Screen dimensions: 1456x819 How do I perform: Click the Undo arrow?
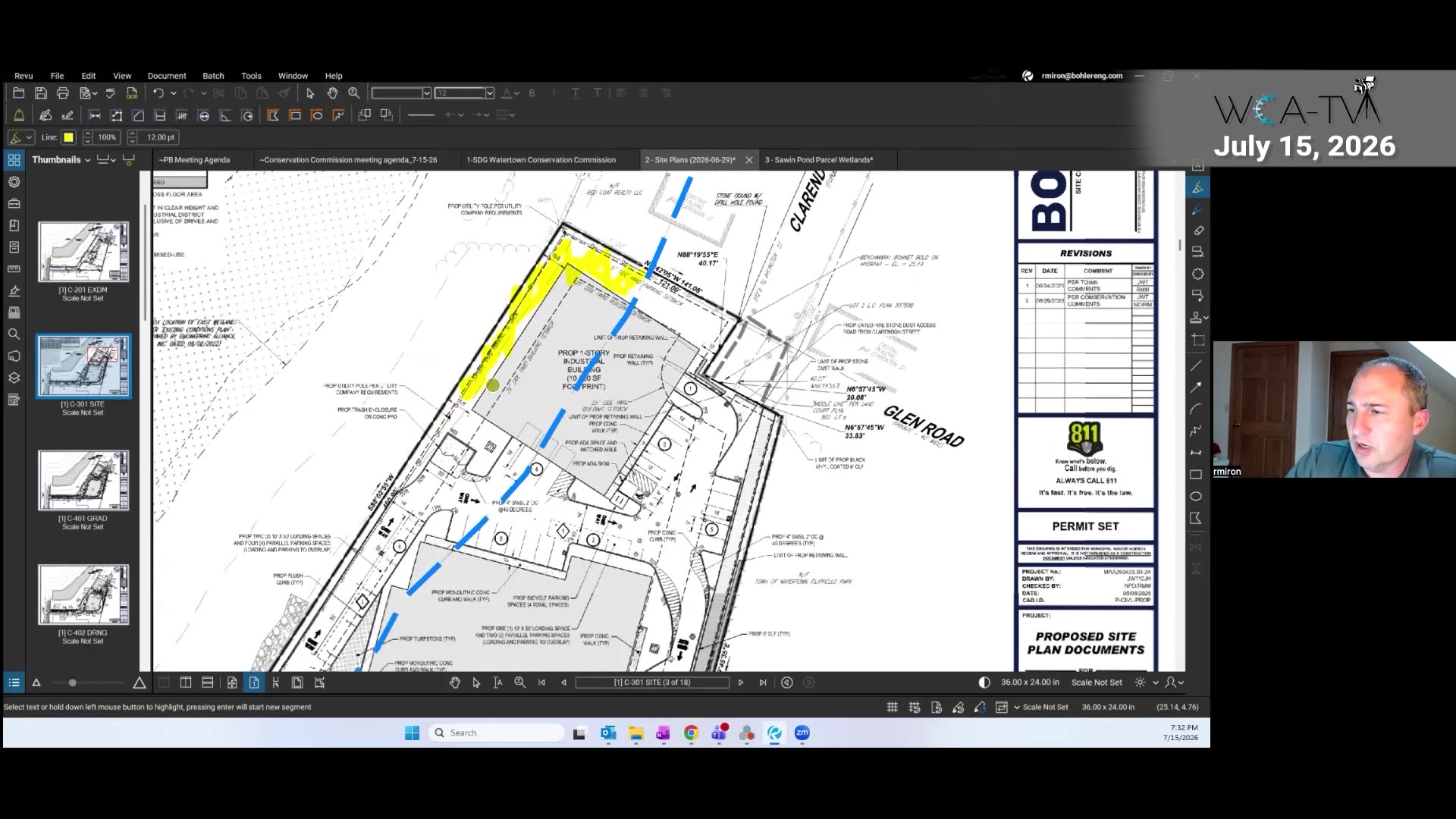point(158,93)
